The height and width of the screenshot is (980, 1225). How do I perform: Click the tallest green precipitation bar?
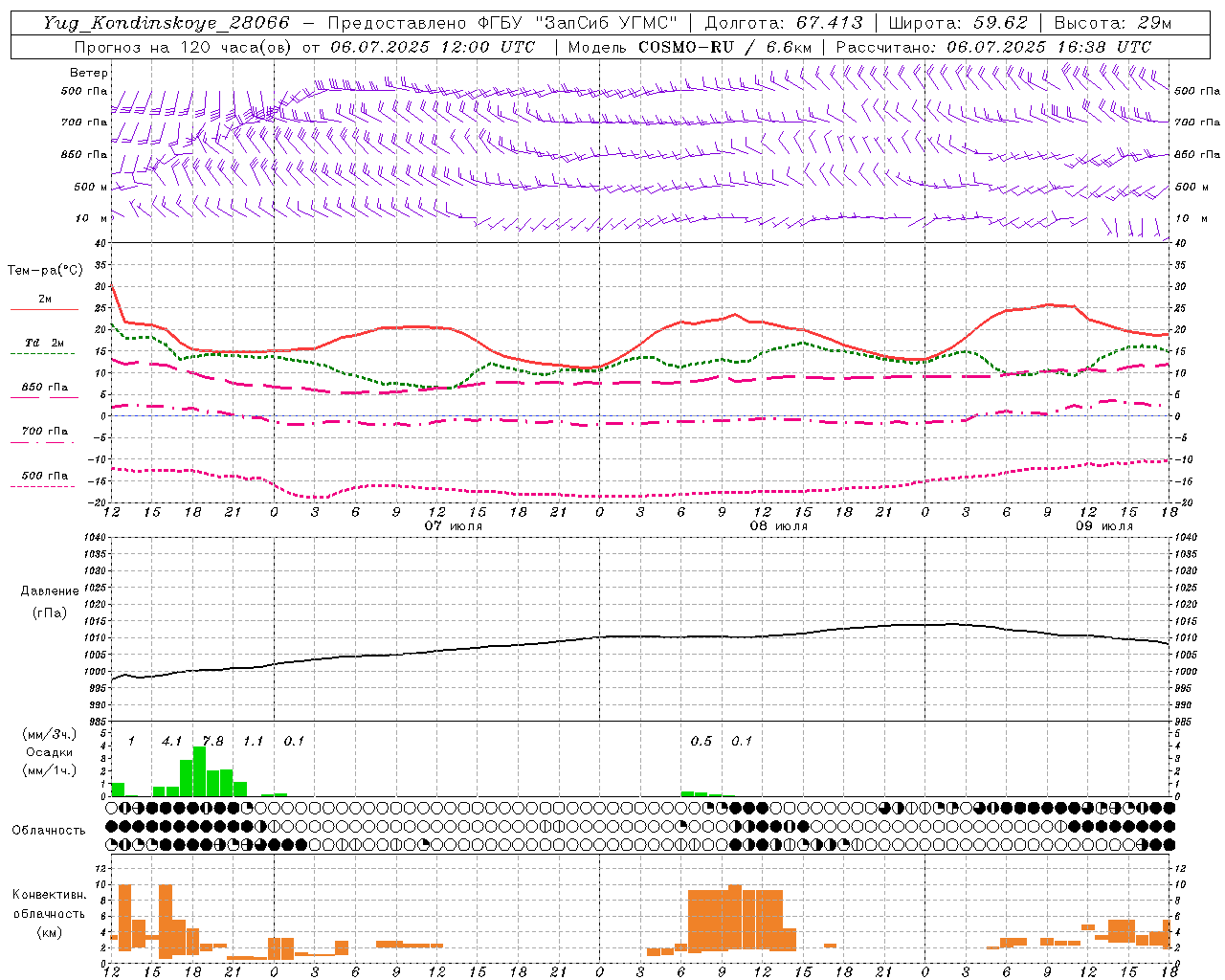199,771
